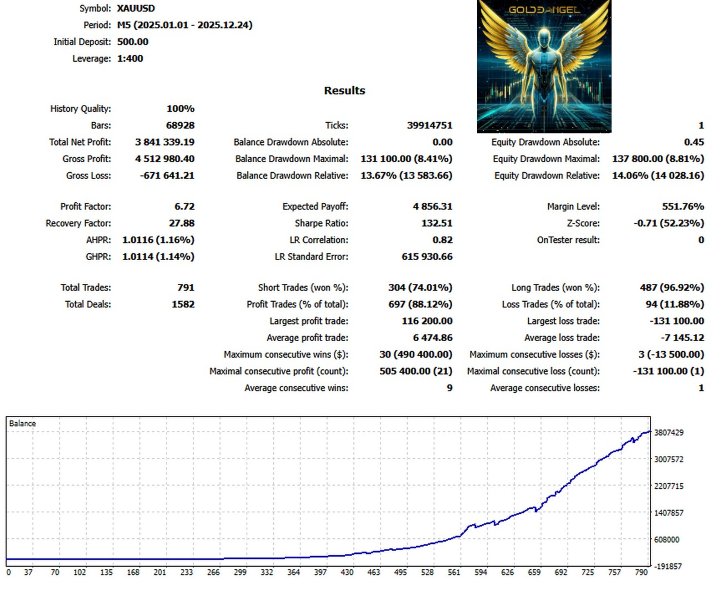Select the Total Trades 791 count
The width and height of the screenshot is (721, 600).
[184, 287]
